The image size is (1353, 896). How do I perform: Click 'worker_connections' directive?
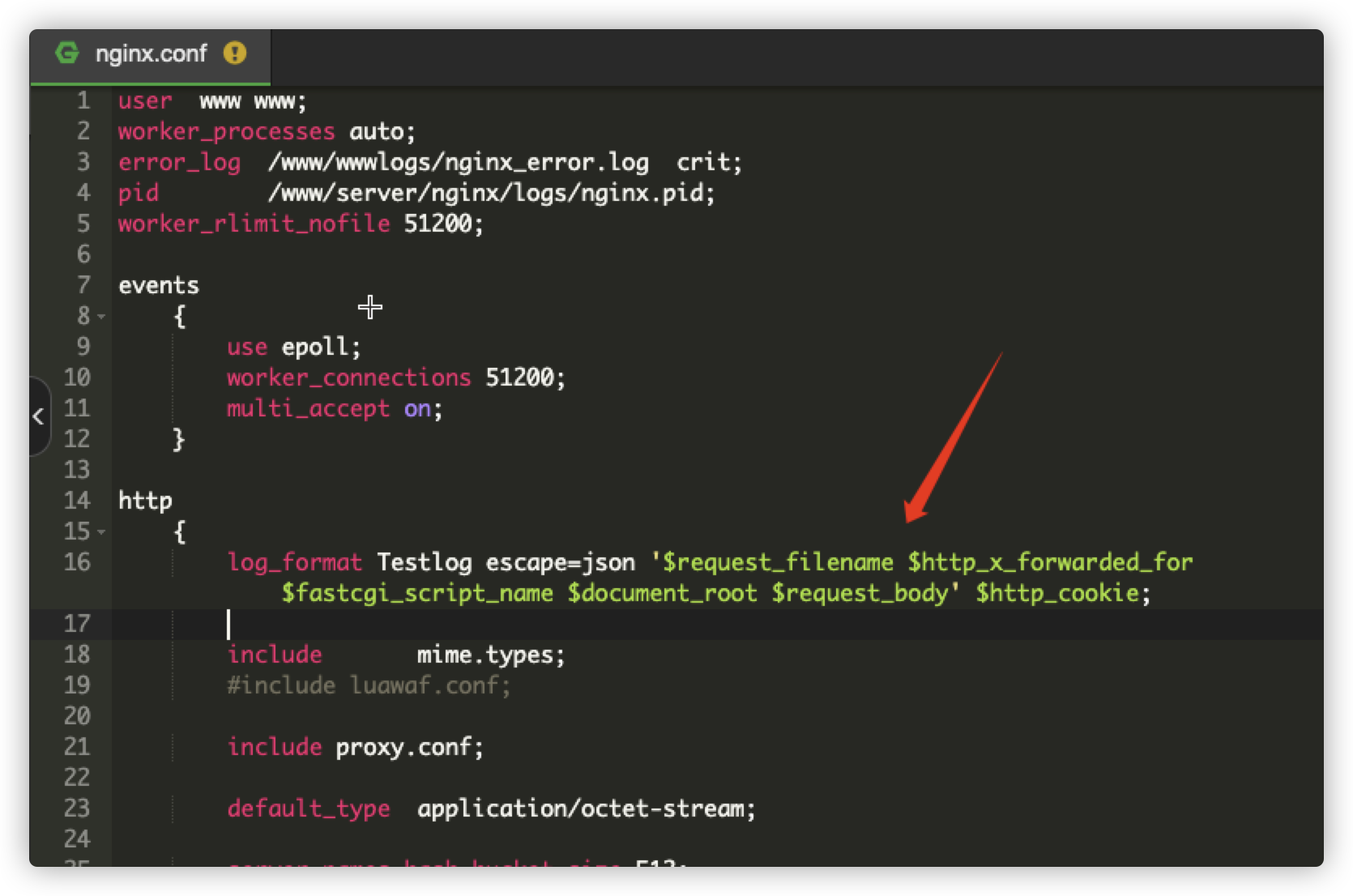(348, 378)
